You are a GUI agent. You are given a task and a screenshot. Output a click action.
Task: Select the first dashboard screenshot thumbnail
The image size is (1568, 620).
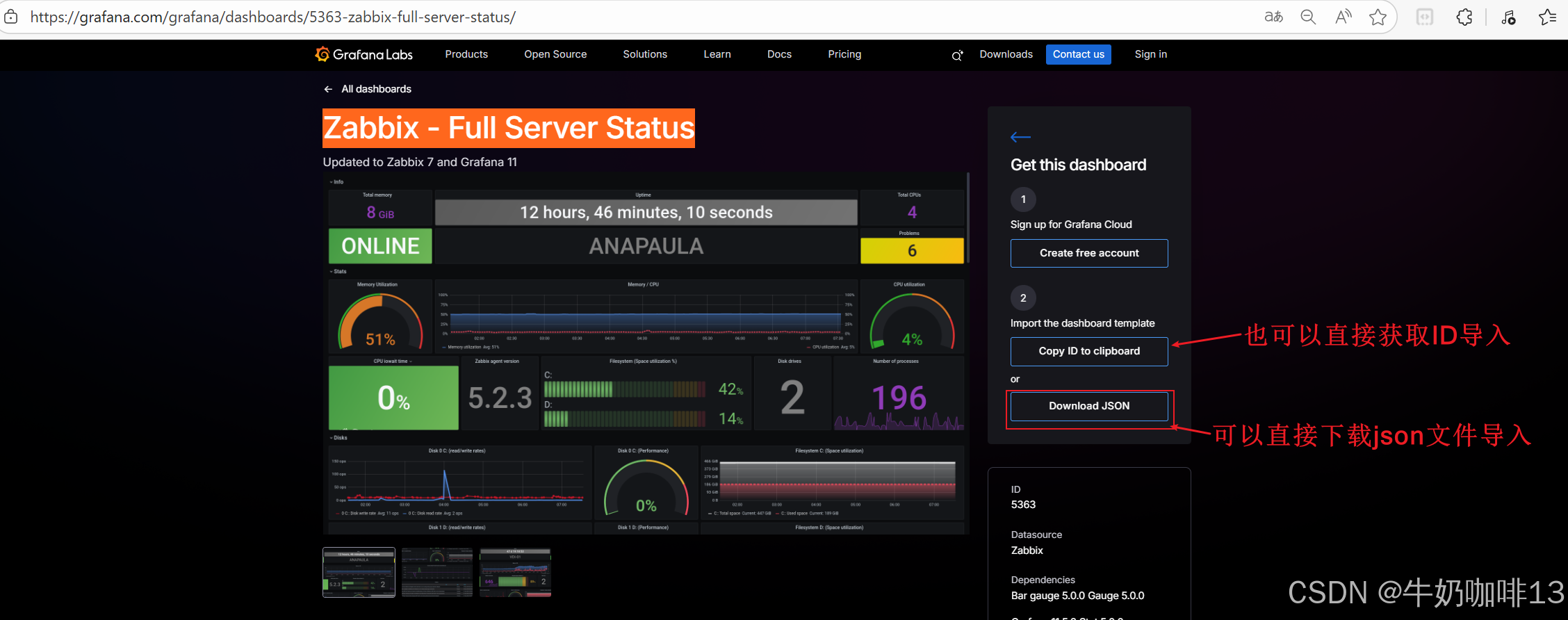(x=359, y=572)
